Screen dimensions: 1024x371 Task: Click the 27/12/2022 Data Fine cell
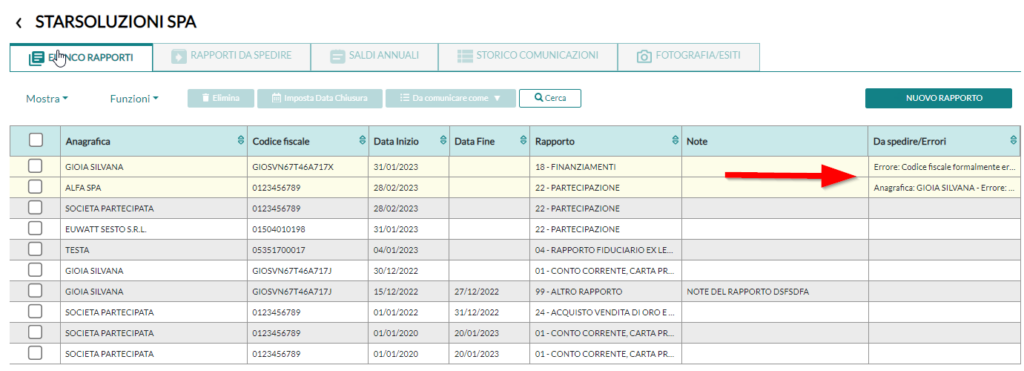click(489, 291)
